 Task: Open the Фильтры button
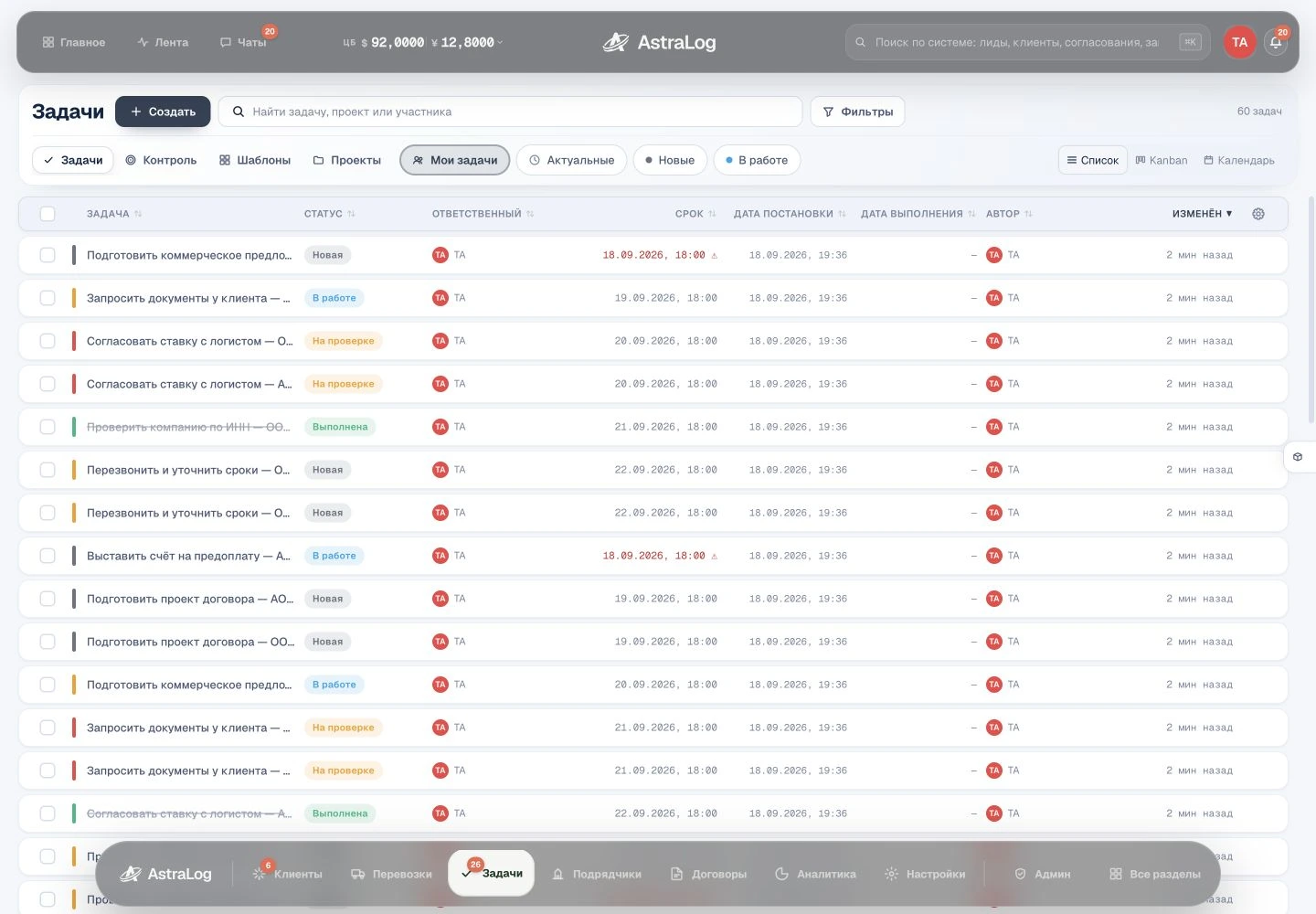pyautogui.click(x=858, y=112)
